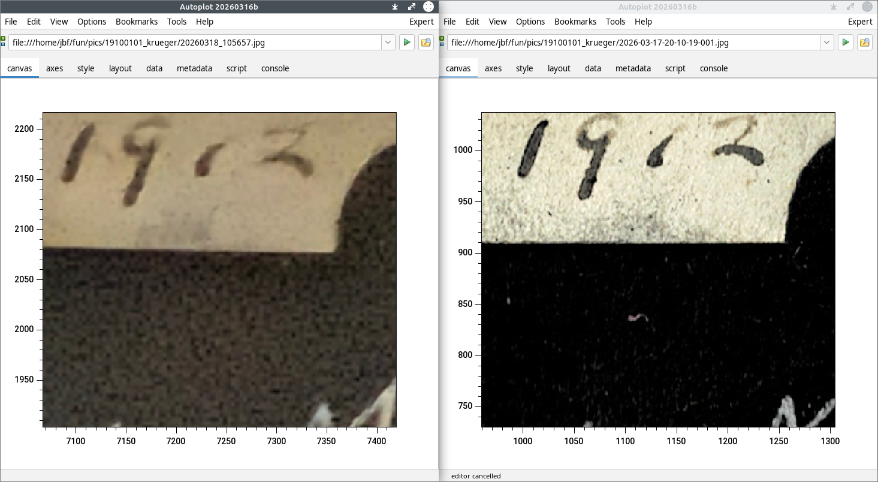Click the green play button in right window
Screen dimensions: 878x482
(846, 43)
